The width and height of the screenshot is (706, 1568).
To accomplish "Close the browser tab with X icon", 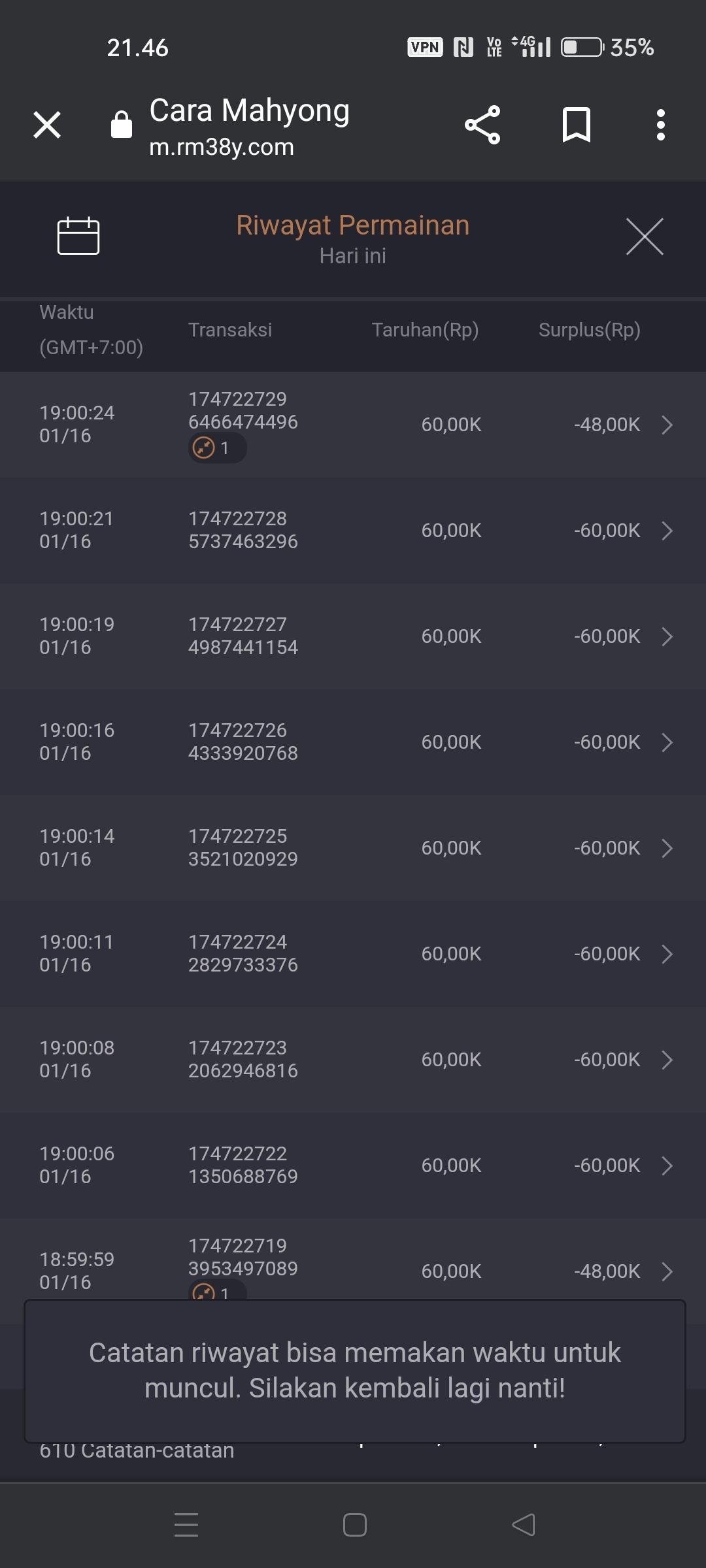I will tap(47, 125).
